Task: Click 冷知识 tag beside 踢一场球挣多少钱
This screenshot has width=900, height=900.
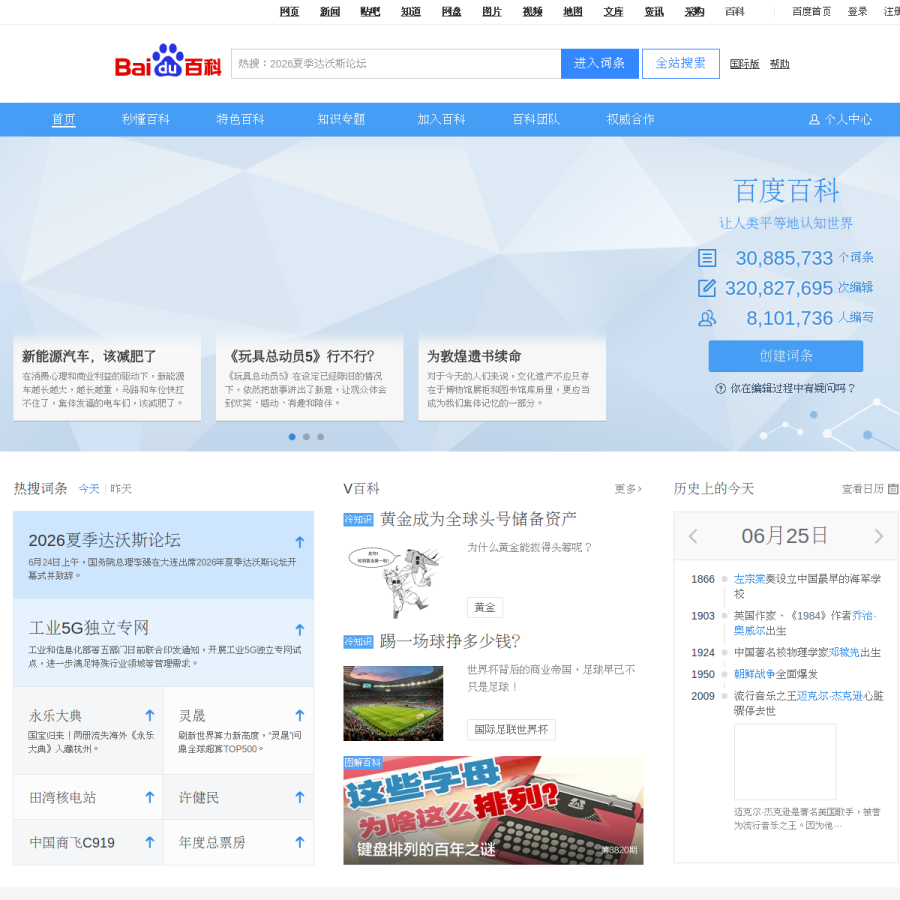Action: pos(358,642)
